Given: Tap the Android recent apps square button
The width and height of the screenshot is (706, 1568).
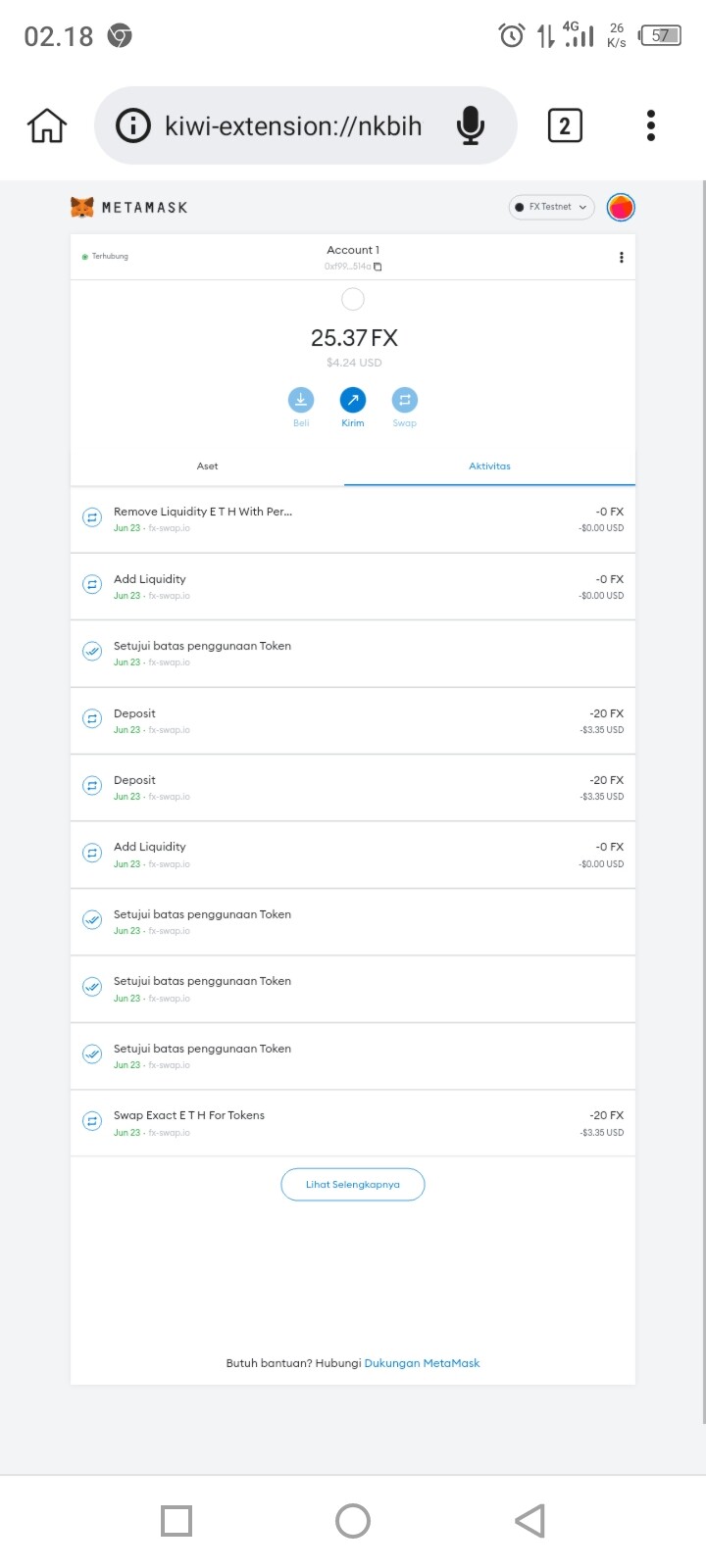Looking at the screenshot, I should (x=176, y=1521).
